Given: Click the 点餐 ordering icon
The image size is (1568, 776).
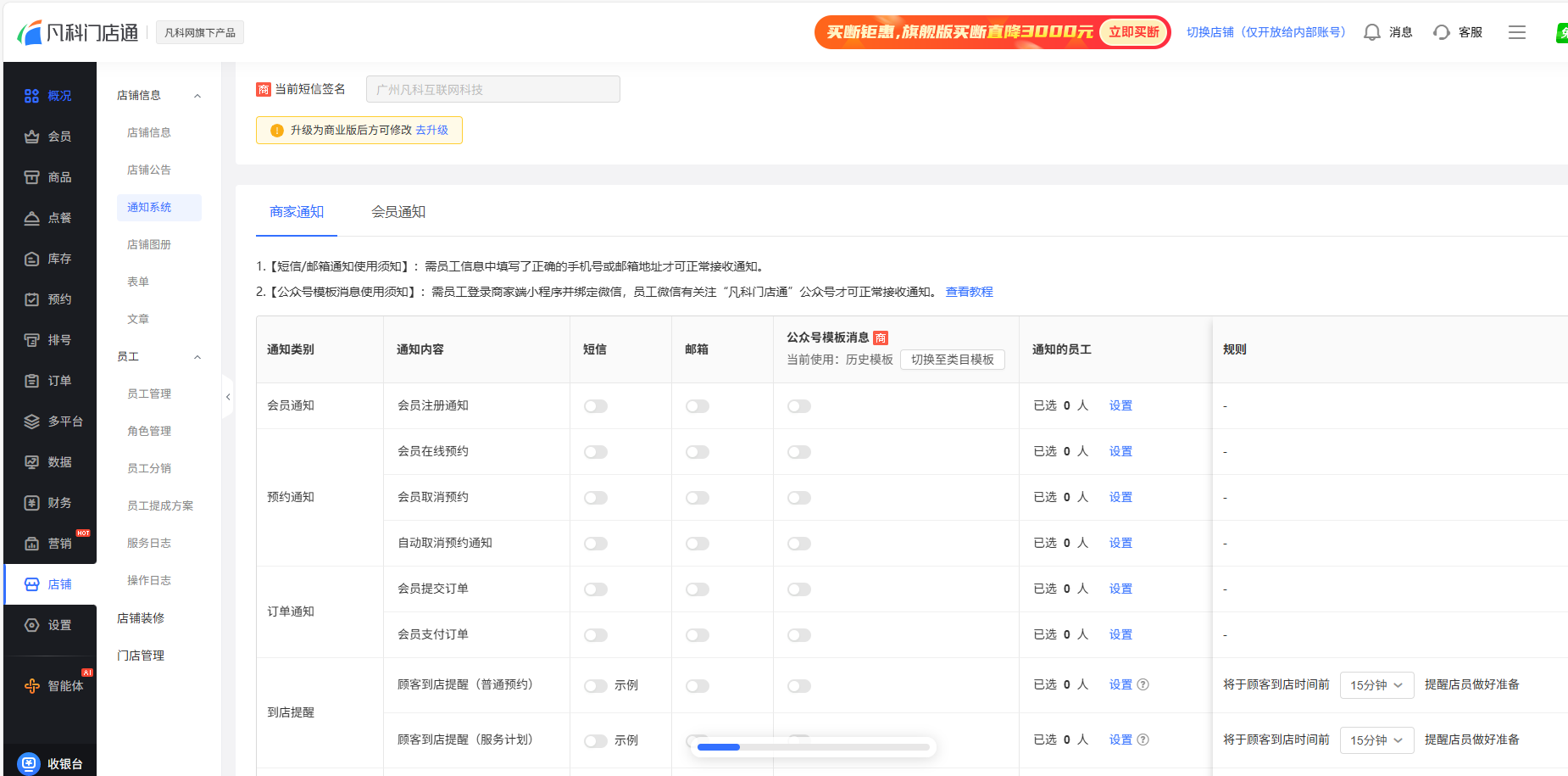Looking at the screenshot, I should [x=31, y=218].
